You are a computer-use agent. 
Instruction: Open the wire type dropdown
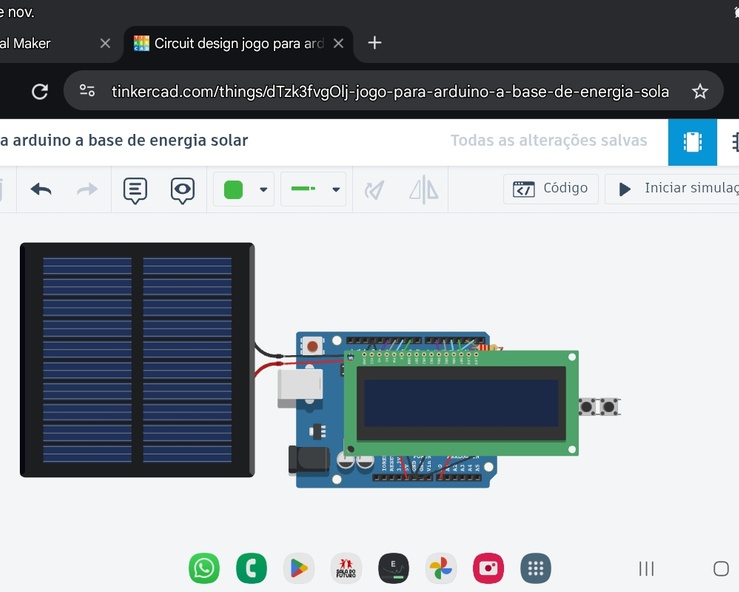[314, 189]
